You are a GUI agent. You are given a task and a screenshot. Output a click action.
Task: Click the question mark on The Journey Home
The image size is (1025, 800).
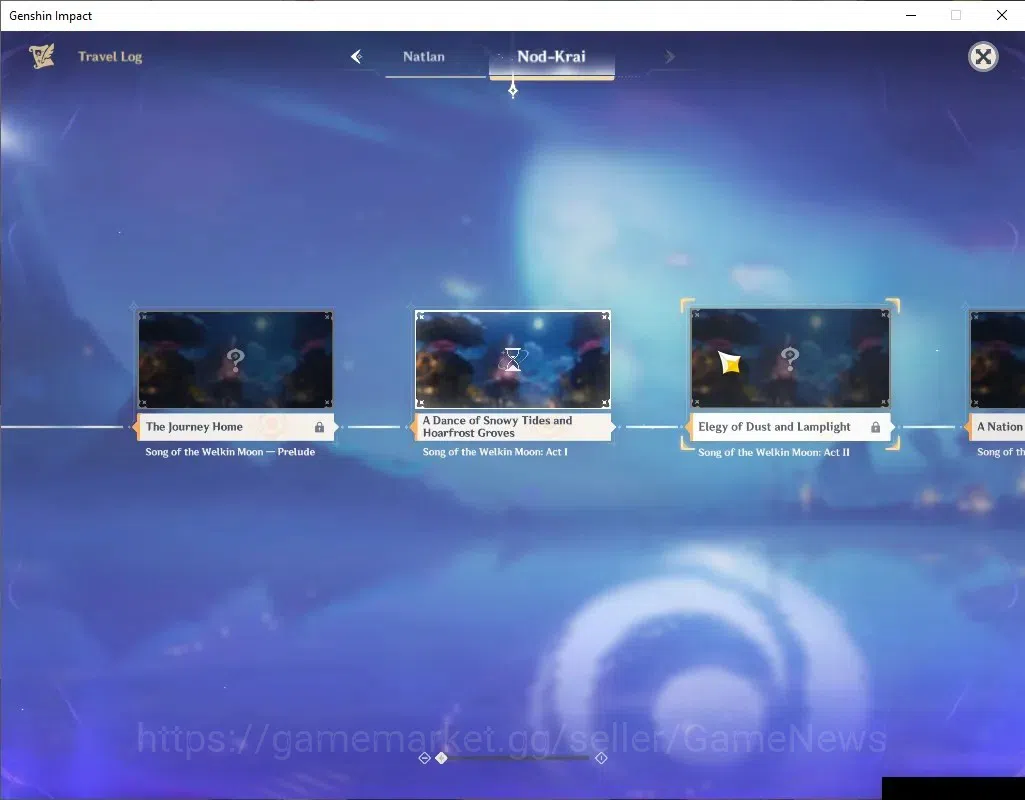pos(235,359)
